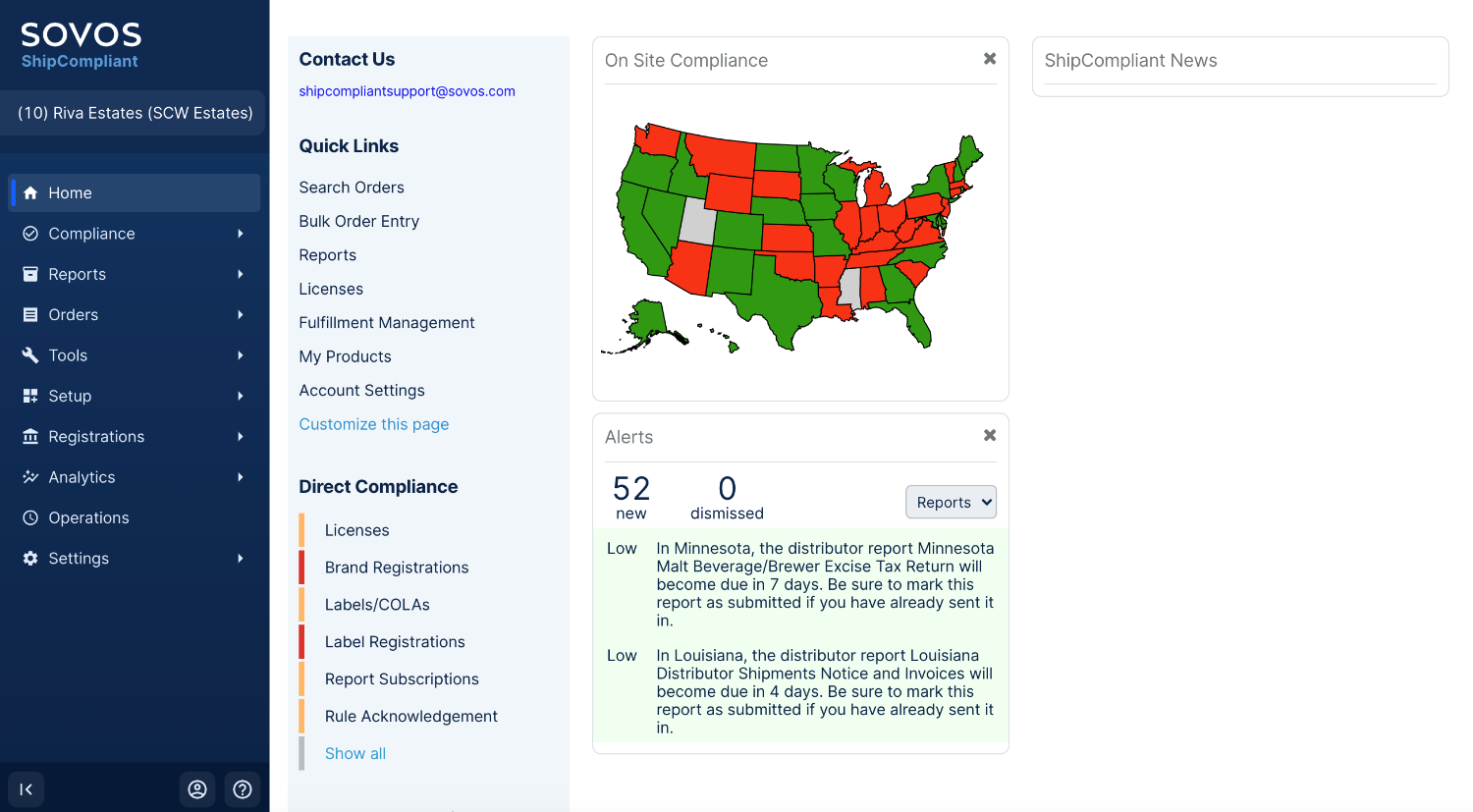Click the shipcompliantsupport@sovos.com email link
The width and height of the screenshot is (1473, 812).
(407, 91)
